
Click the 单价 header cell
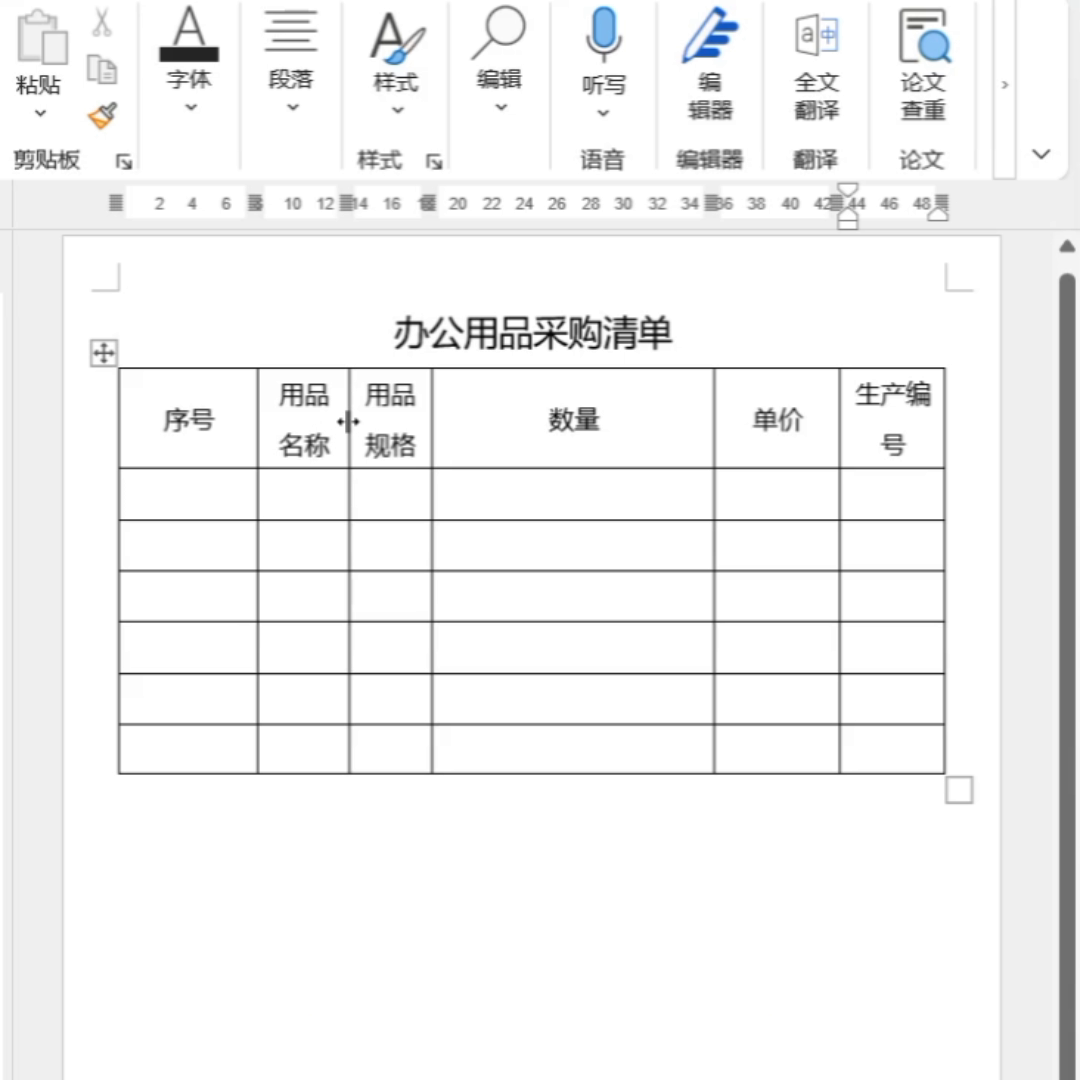777,419
